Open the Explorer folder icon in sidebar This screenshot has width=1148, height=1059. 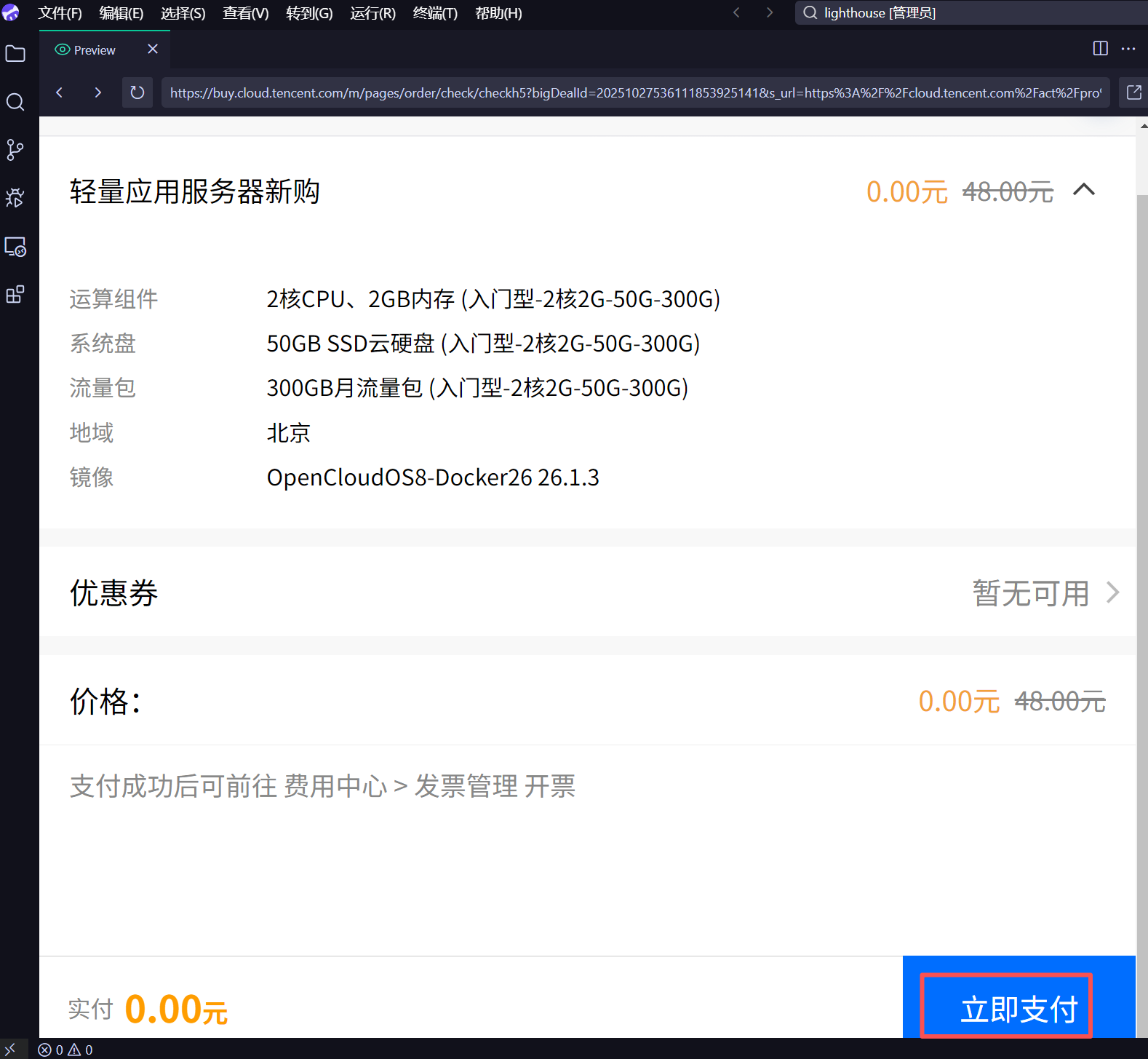[x=15, y=54]
